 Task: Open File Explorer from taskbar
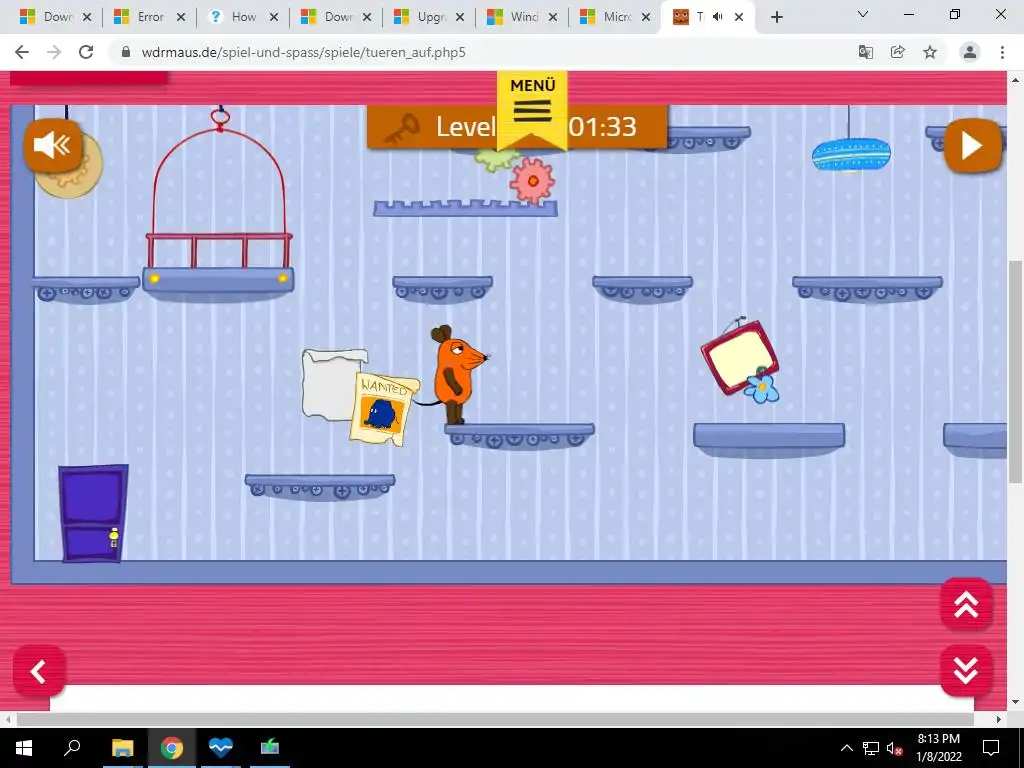pos(122,748)
